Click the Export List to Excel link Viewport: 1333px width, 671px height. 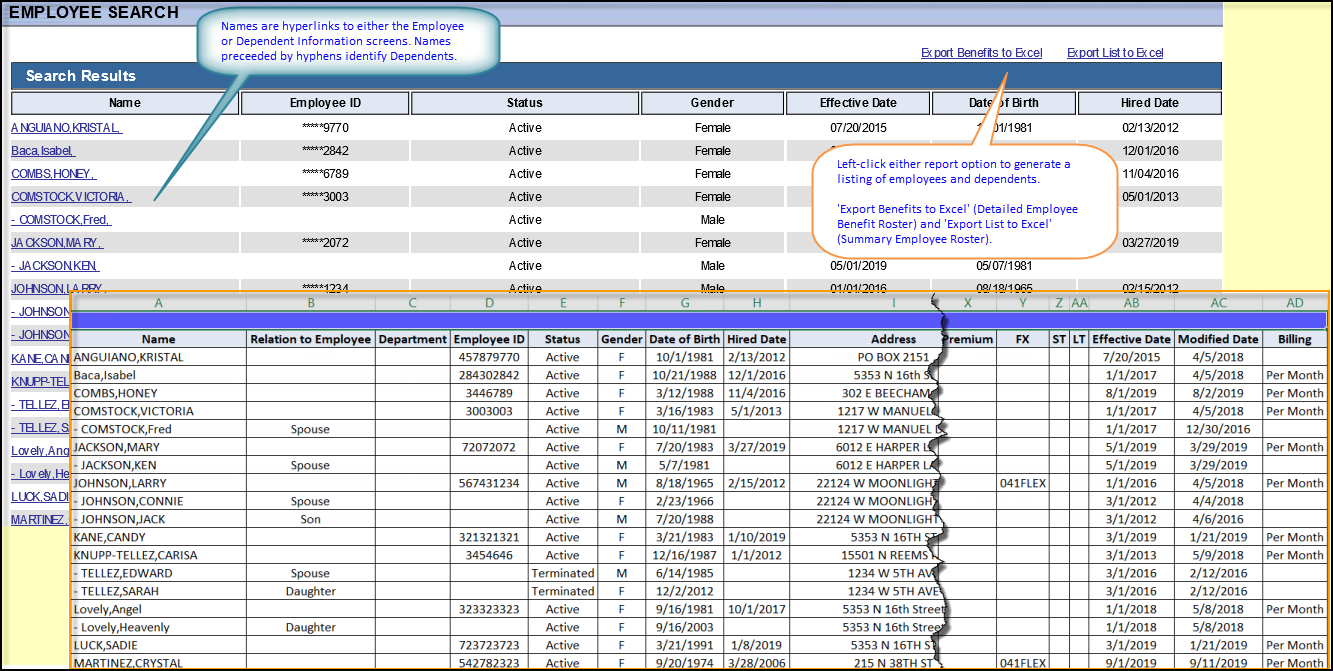point(1115,53)
